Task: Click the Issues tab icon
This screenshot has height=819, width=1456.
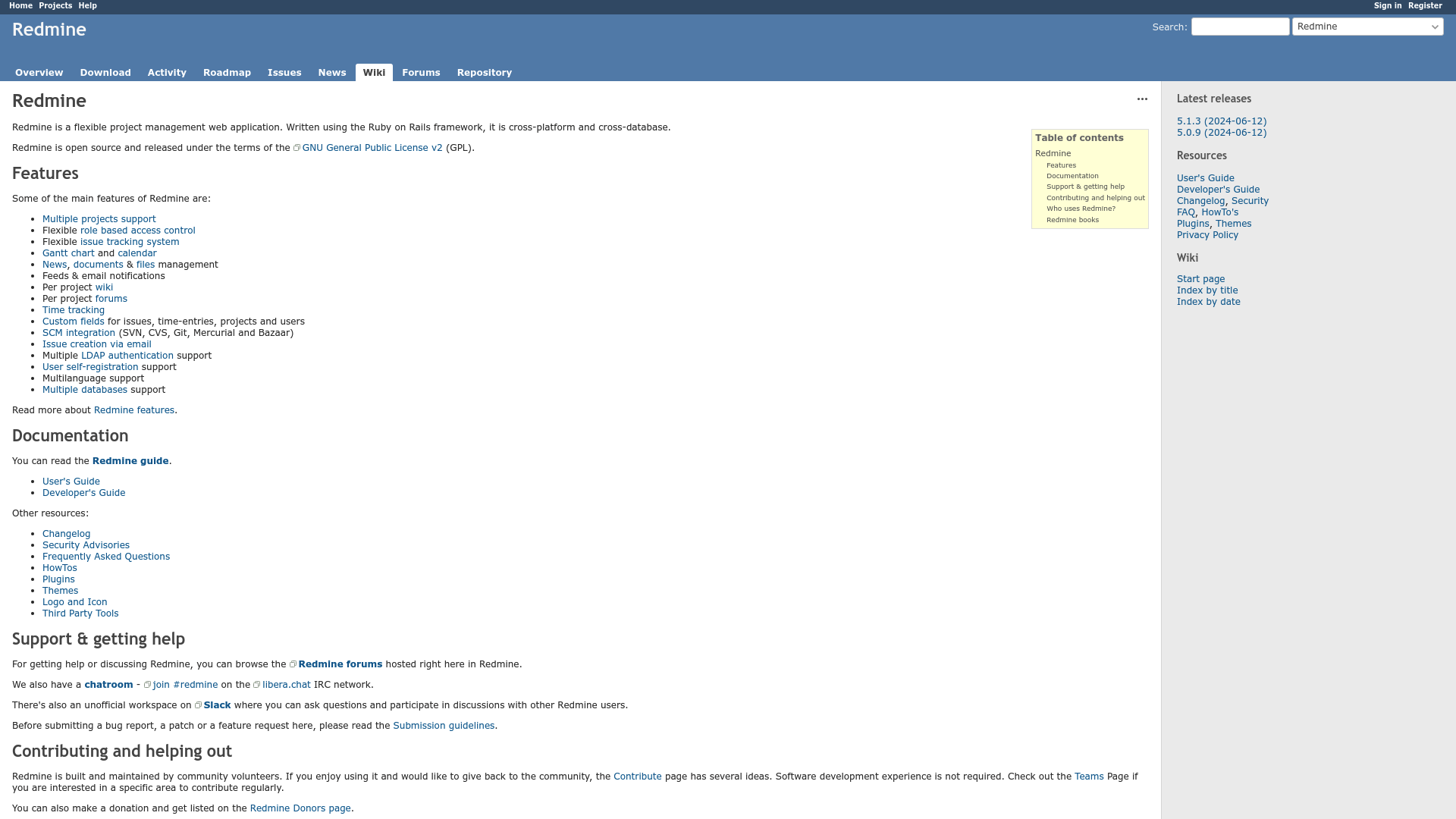Action: point(284,72)
